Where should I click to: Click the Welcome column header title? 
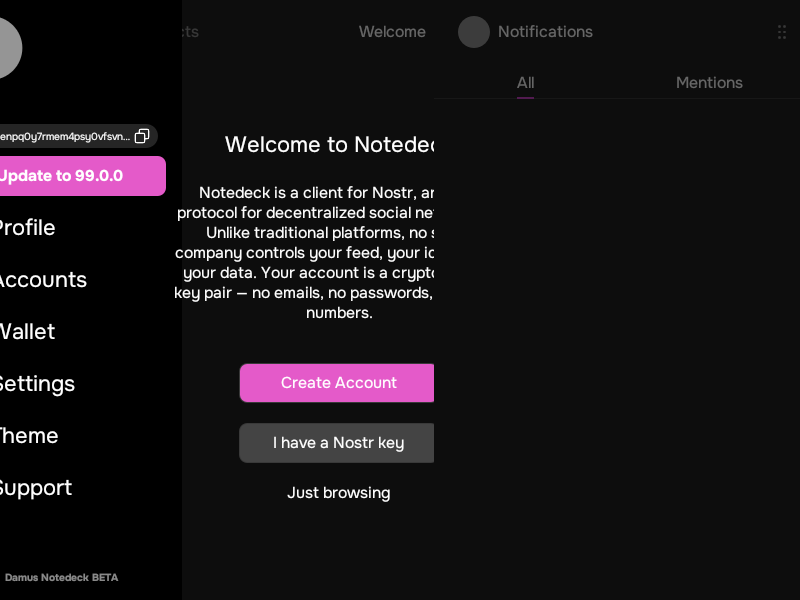tap(392, 32)
